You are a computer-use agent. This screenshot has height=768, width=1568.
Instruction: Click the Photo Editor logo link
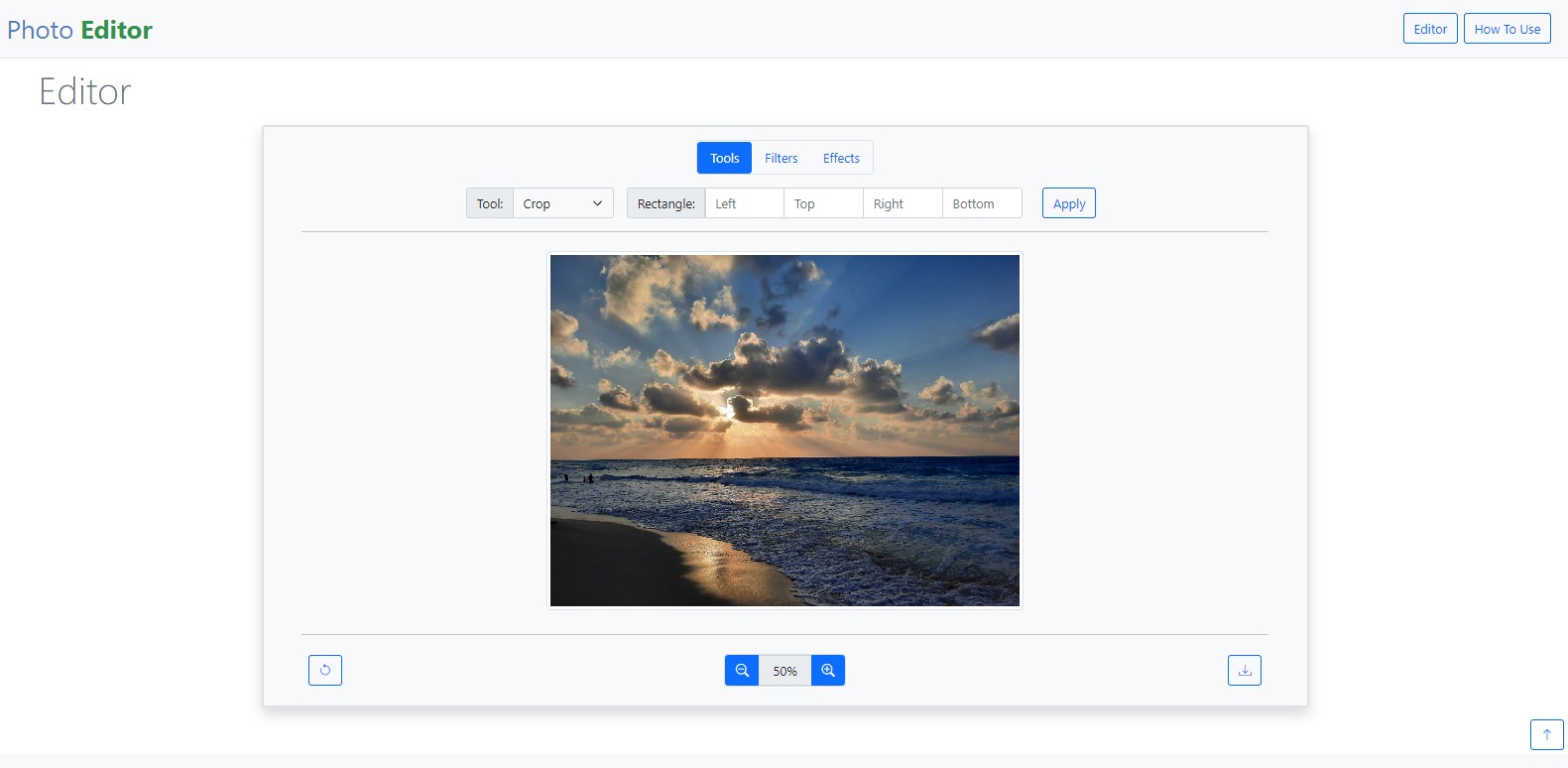coord(80,30)
